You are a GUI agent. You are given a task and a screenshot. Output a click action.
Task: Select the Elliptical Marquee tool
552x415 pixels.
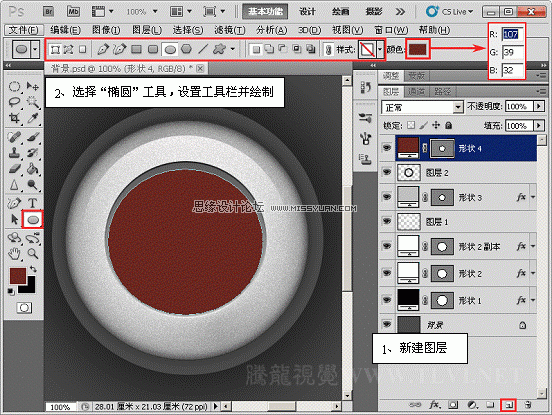(14, 87)
